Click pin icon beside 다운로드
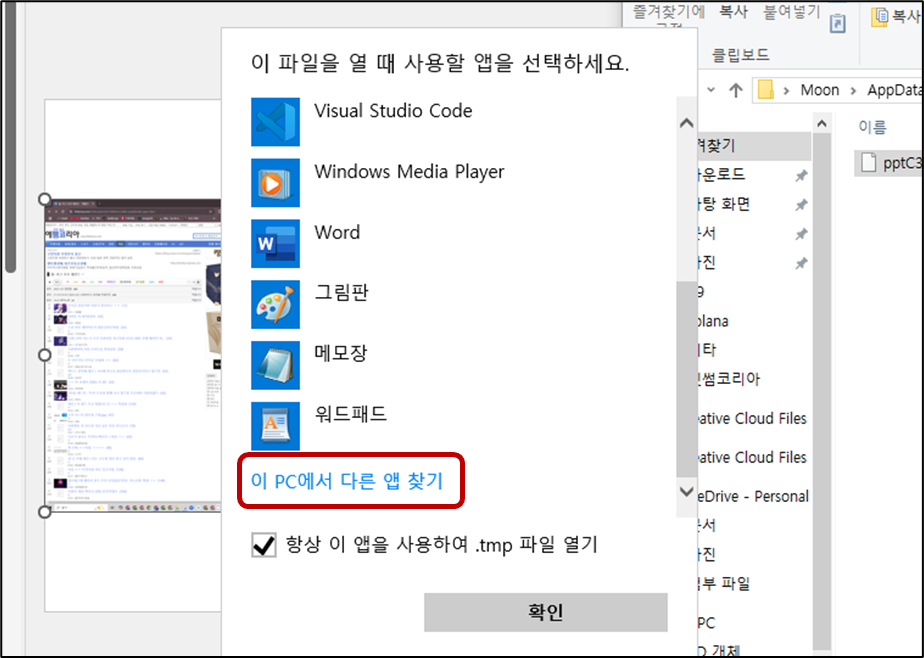The image size is (924, 658). (801, 176)
